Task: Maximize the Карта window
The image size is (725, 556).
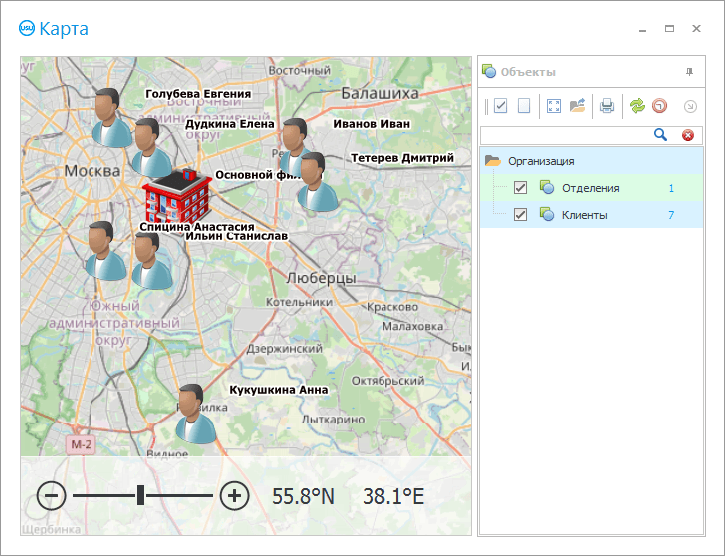Action: pyautogui.click(x=669, y=29)
